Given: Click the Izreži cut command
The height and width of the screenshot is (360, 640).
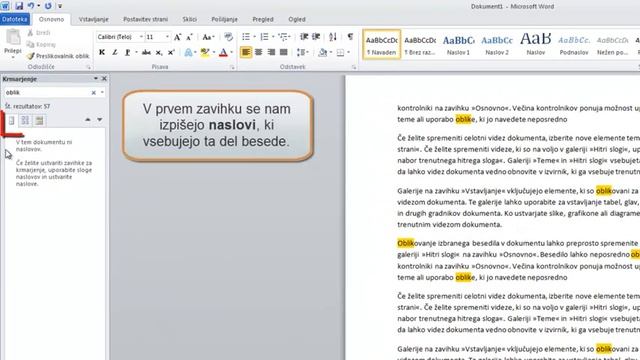Looking at the screenshot, I should coord(39,33).
